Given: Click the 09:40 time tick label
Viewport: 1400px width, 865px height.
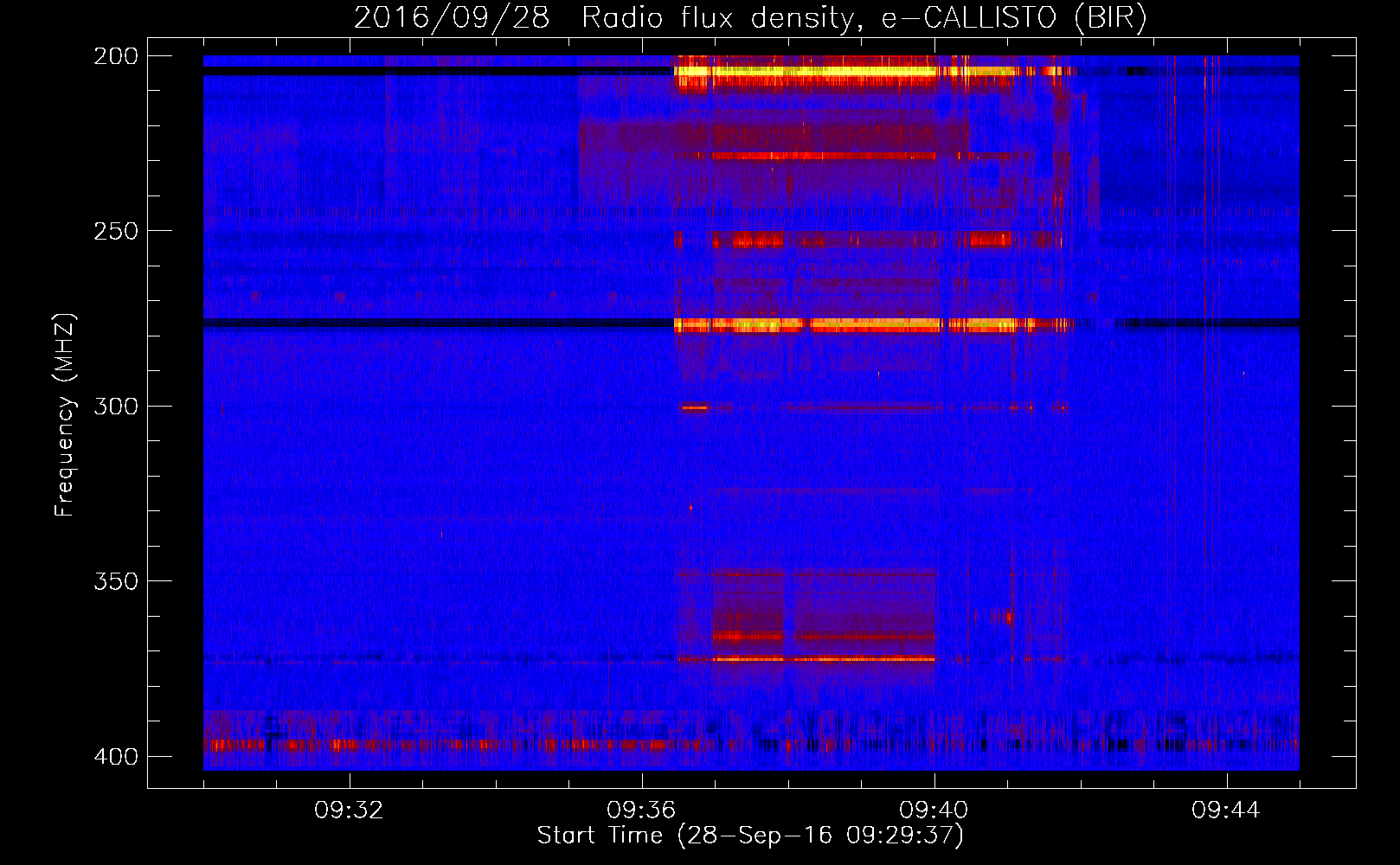Looking at the screenshot, I should click(x=934, y=810).
